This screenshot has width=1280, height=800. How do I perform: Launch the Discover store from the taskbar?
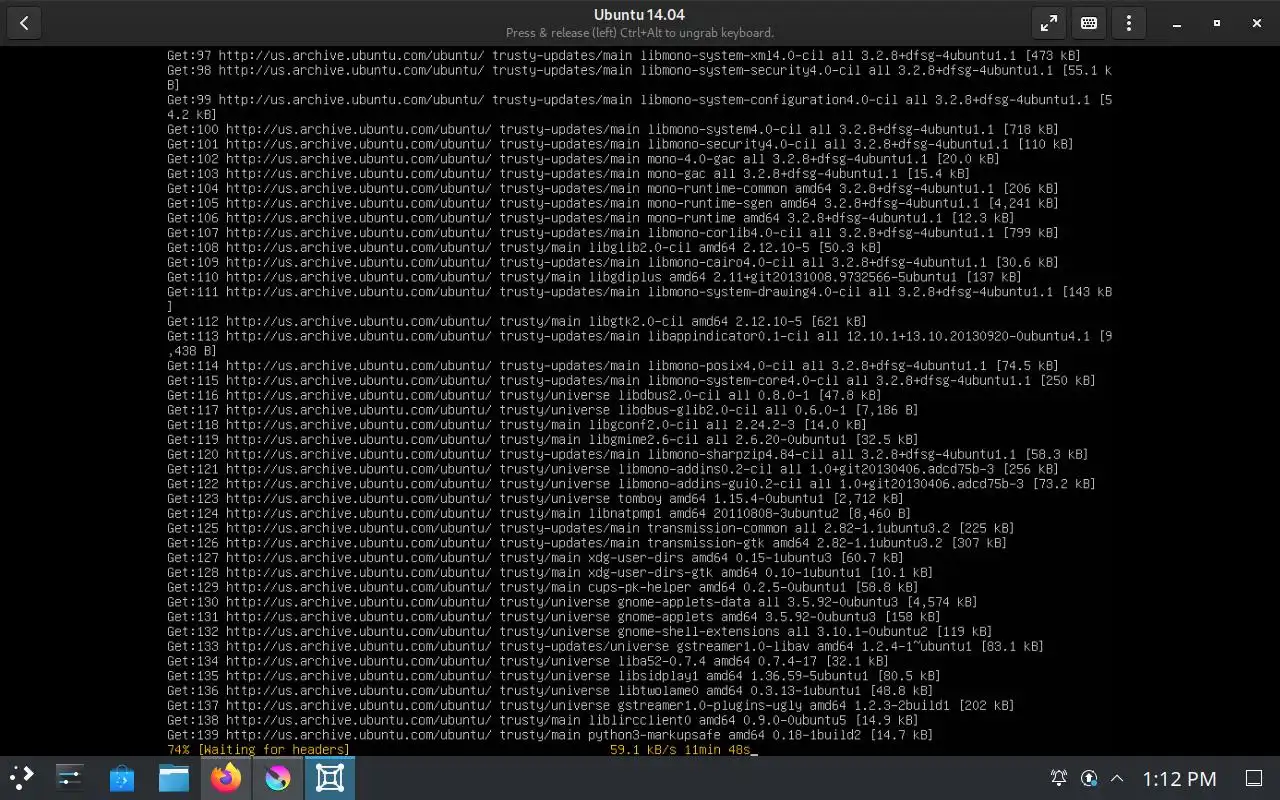(122, 778)
